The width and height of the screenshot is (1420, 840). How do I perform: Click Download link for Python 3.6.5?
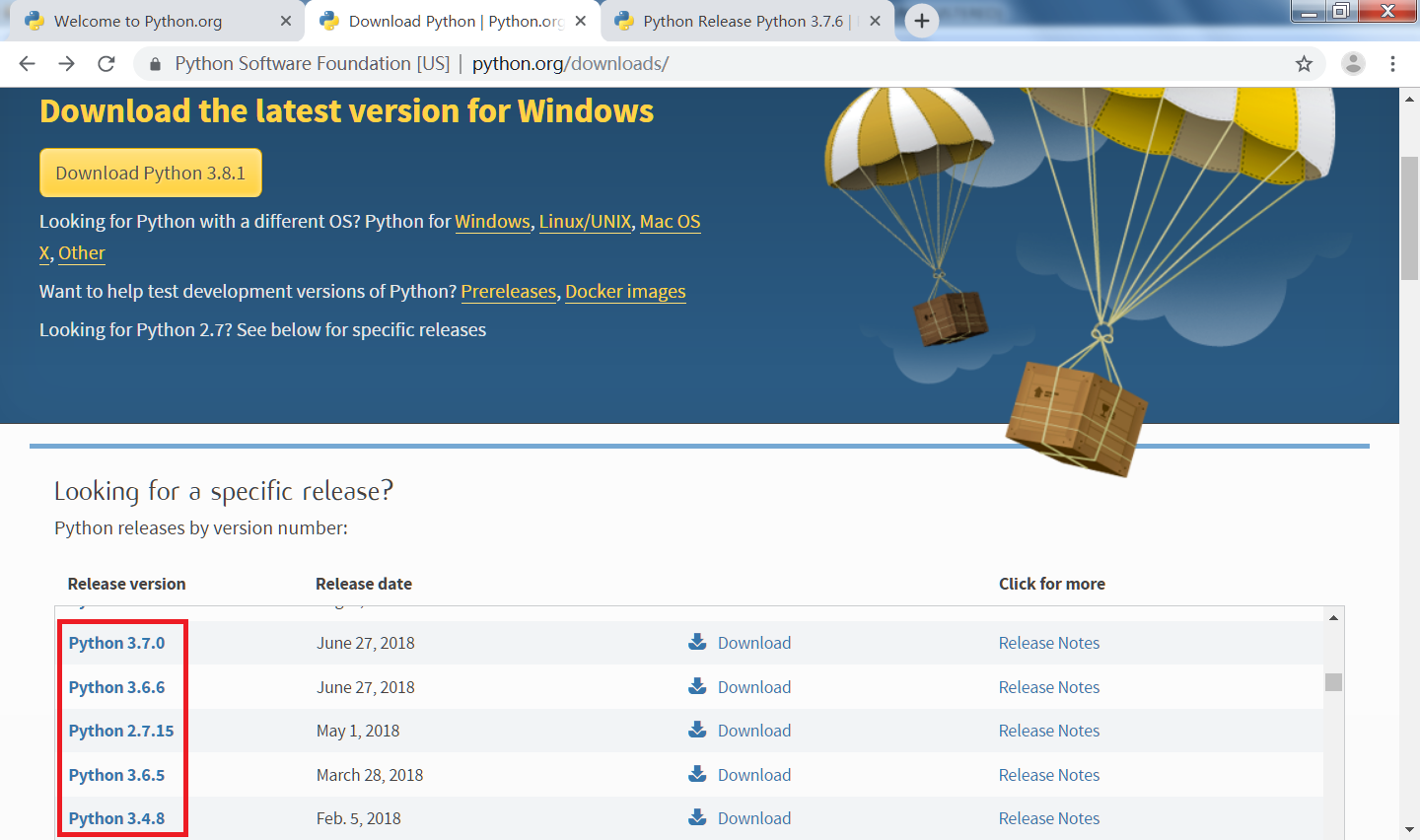754,775
